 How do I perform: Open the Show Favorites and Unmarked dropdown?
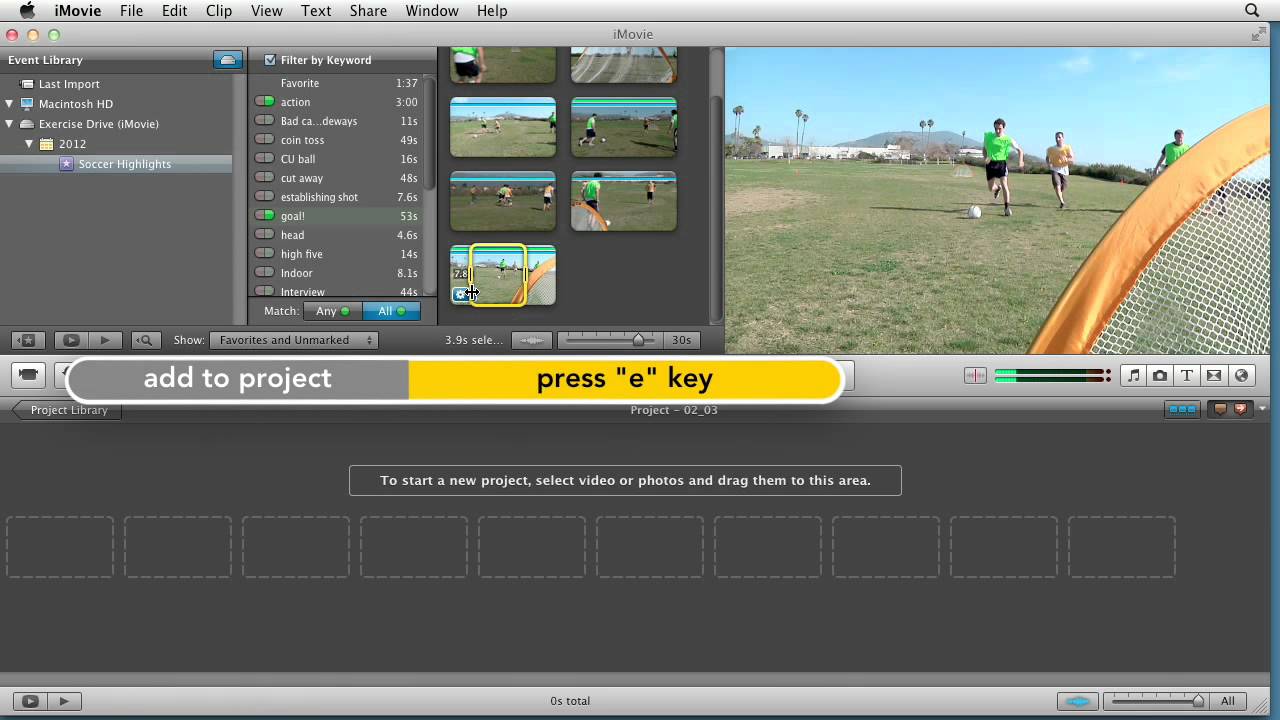293,340
